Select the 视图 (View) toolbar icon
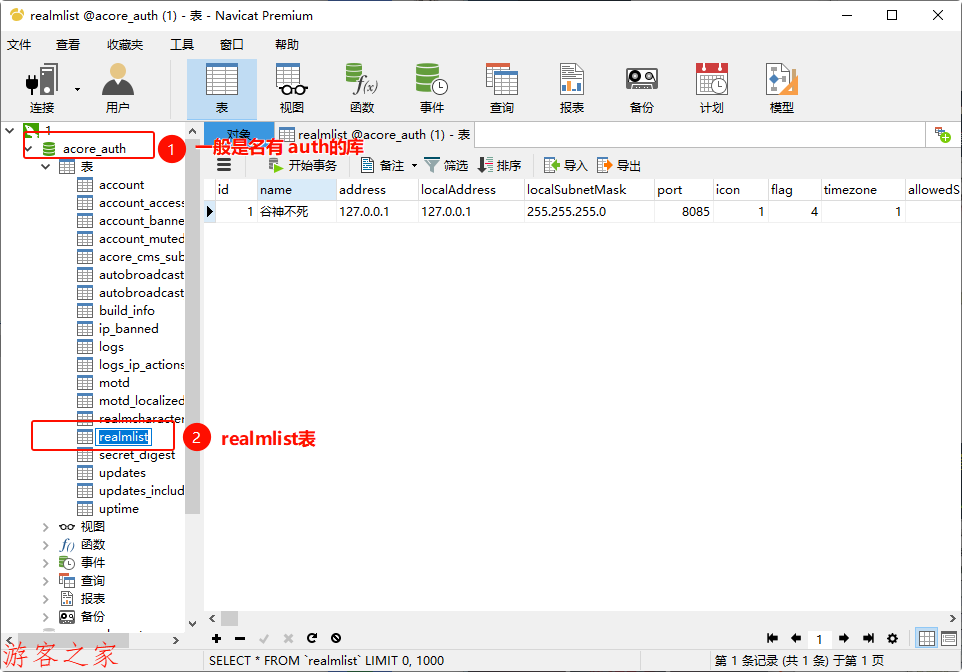 [291, 88]
